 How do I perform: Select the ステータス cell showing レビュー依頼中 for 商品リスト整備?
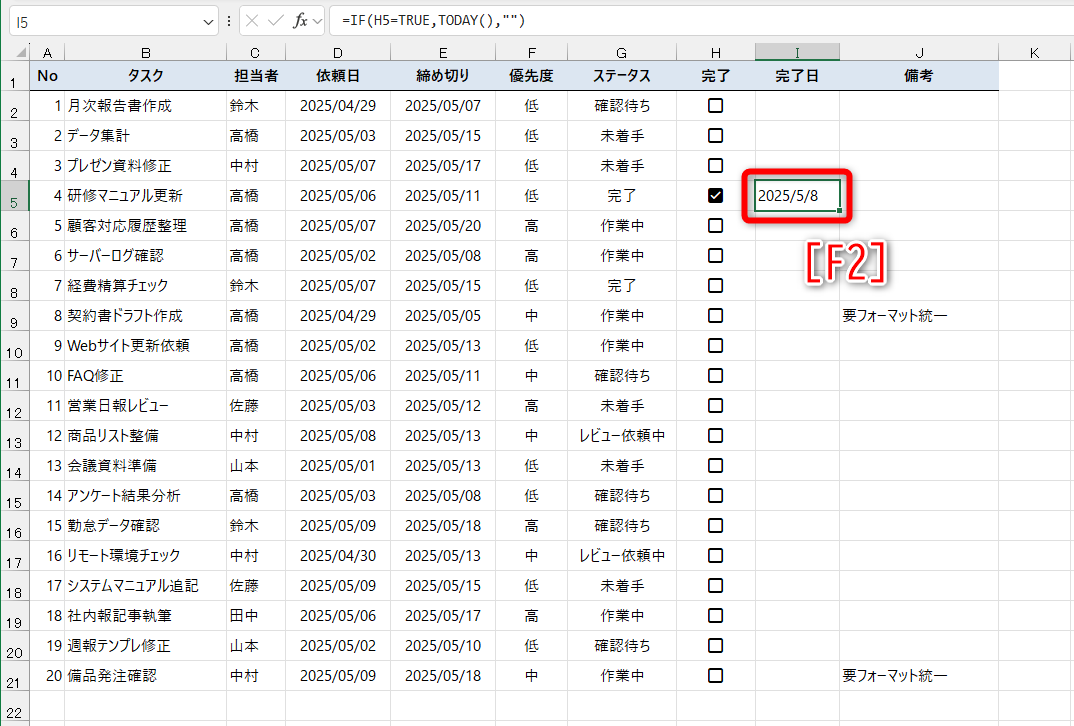coord(621,435)
